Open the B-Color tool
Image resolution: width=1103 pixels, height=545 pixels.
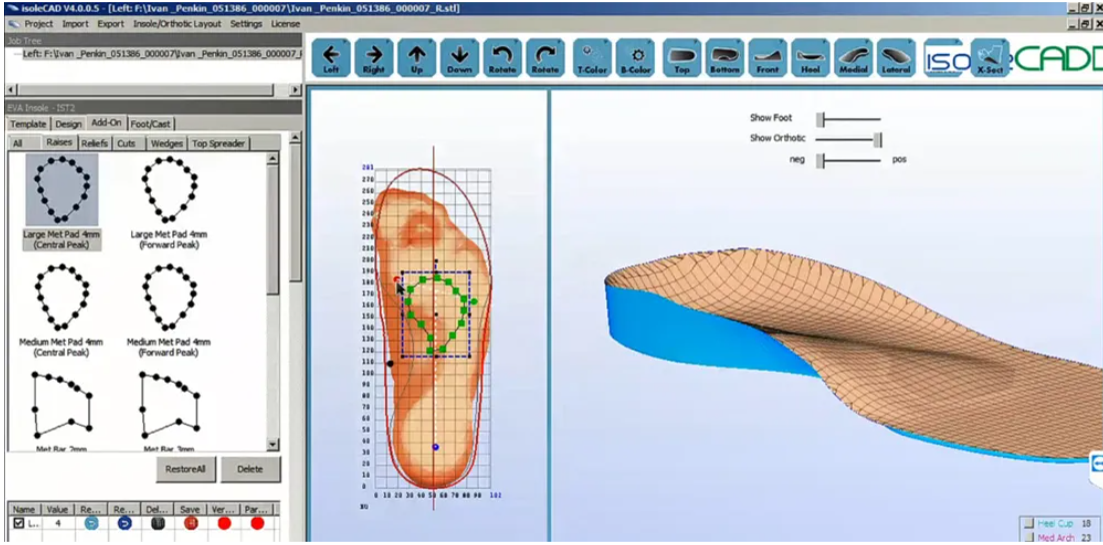point(635,58)
